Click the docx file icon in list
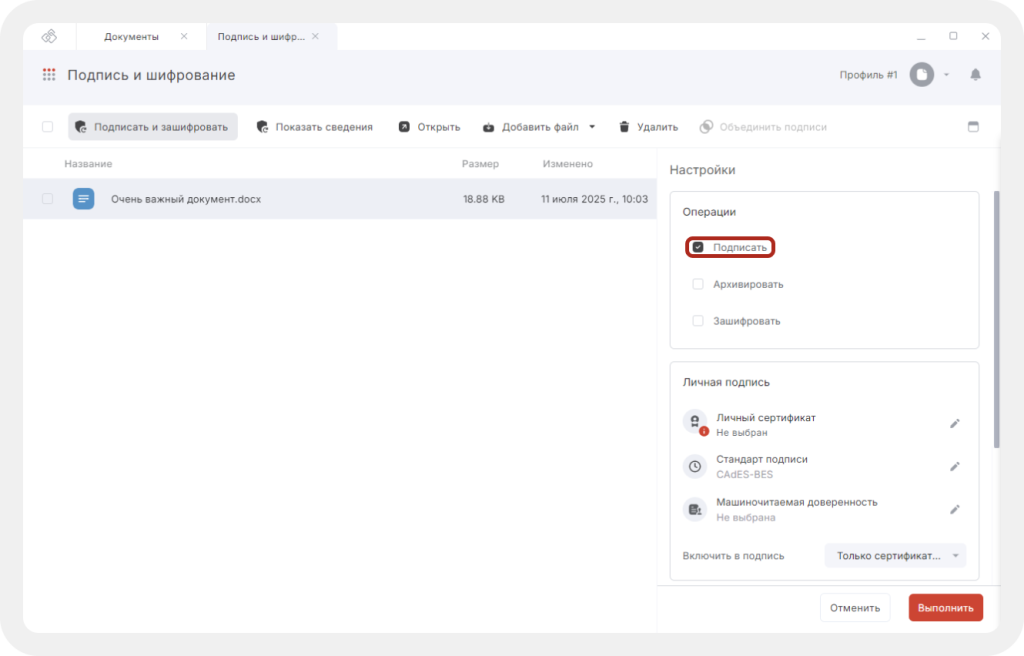Screen dimensions: 1024x656 (x=83, y=199)
